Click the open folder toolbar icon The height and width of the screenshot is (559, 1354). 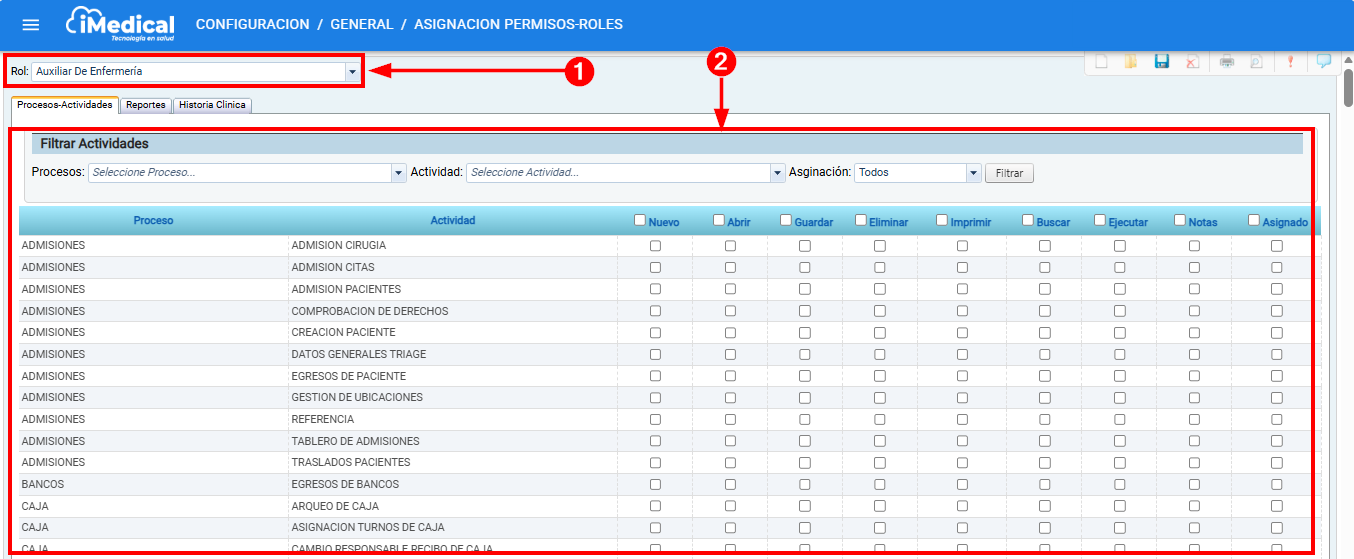click(1131, 62)
